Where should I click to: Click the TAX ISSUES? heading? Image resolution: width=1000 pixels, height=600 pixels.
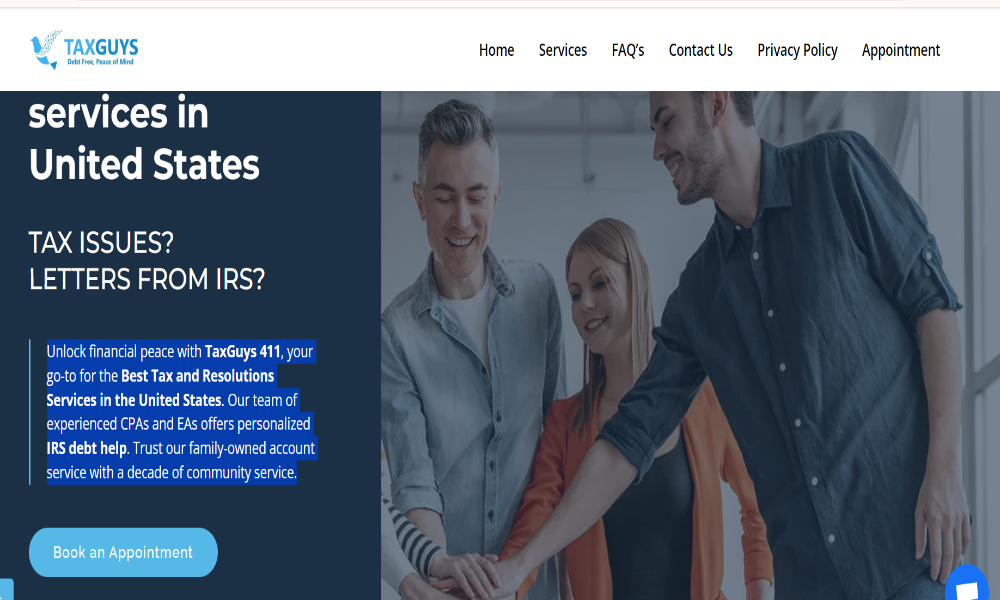101,243
